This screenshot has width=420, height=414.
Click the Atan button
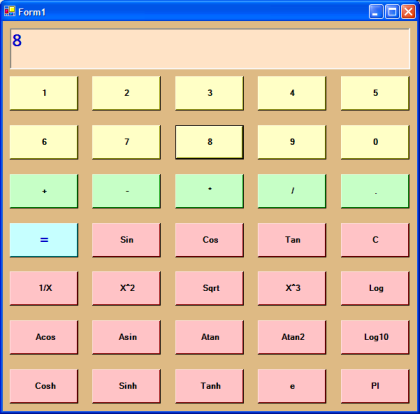[x=209, y=337]
